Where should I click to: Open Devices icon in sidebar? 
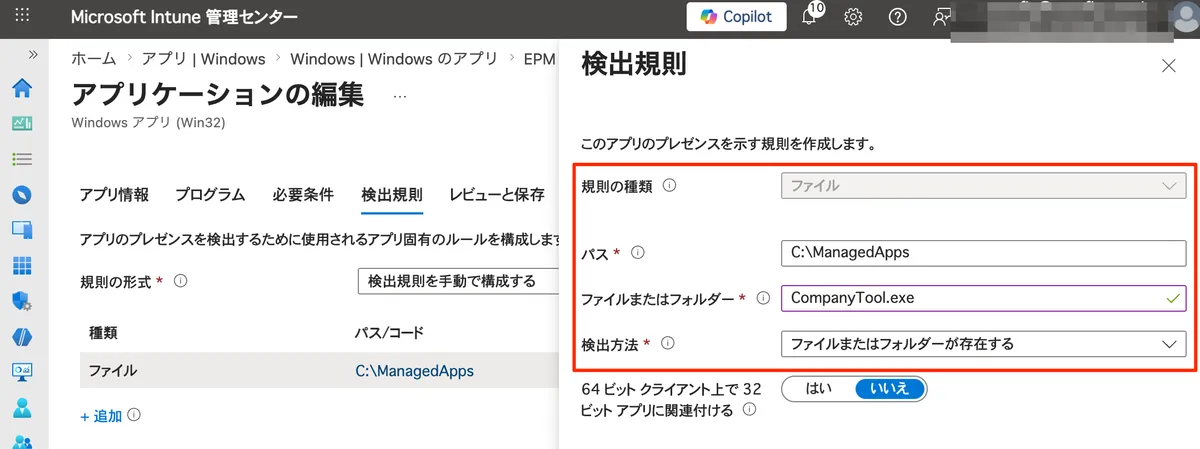[x=22, y=229]
